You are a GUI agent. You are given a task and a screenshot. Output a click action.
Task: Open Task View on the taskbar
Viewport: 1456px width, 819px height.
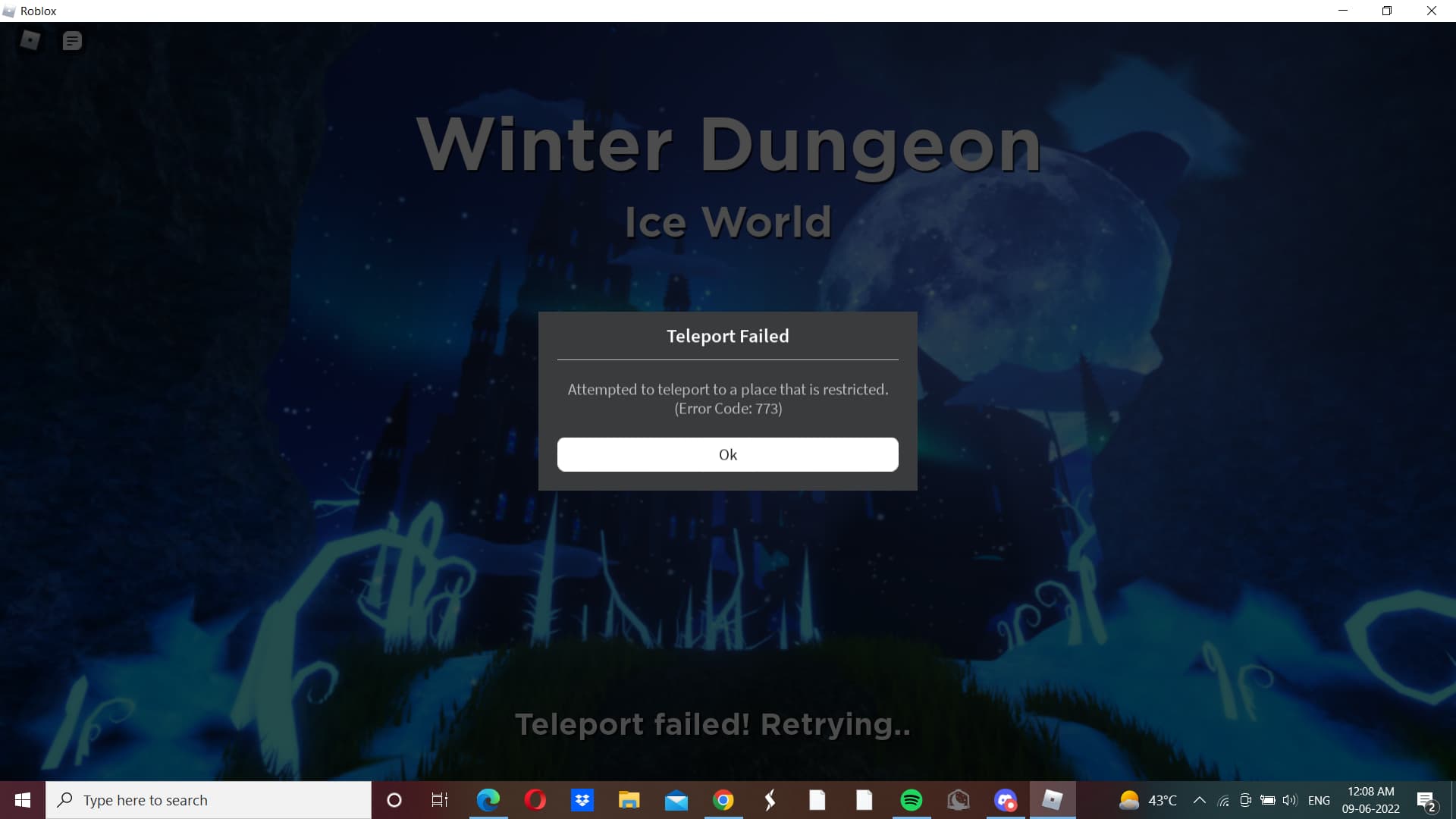pyautogui.click(x=439, y=800)
